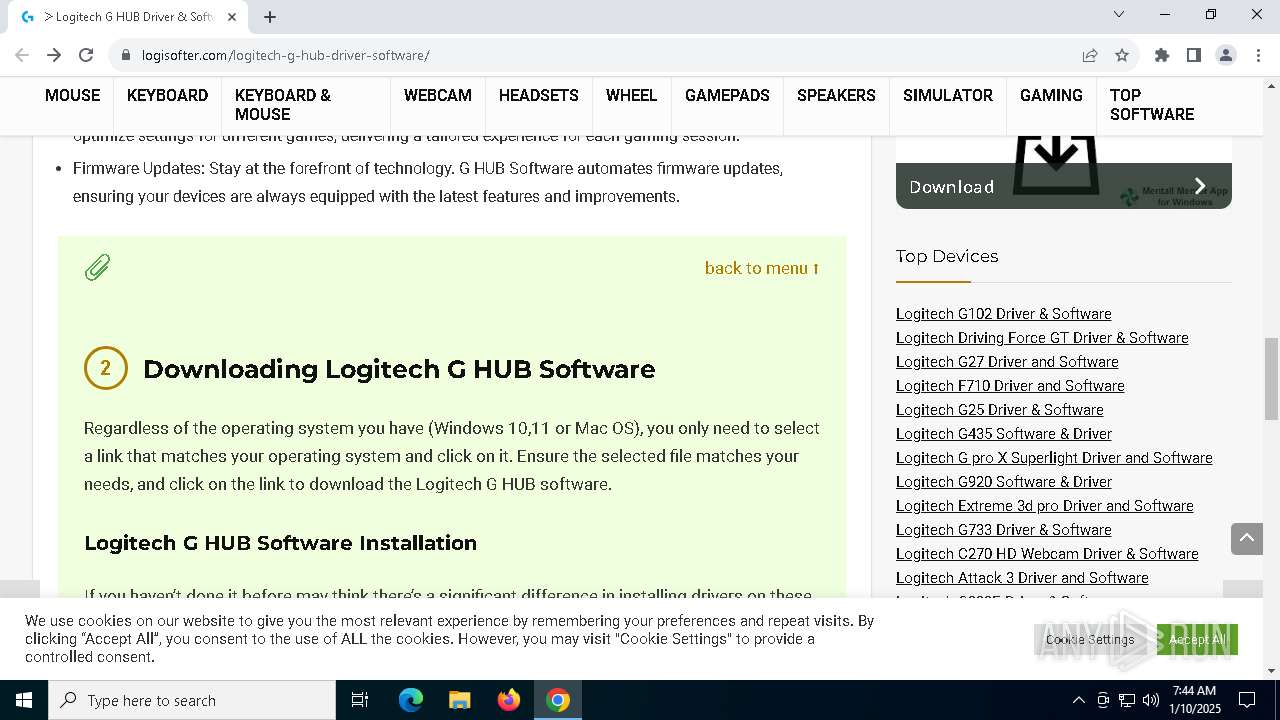
Task: Open Chrome's three-dot menu
Action: (1258, 55)
